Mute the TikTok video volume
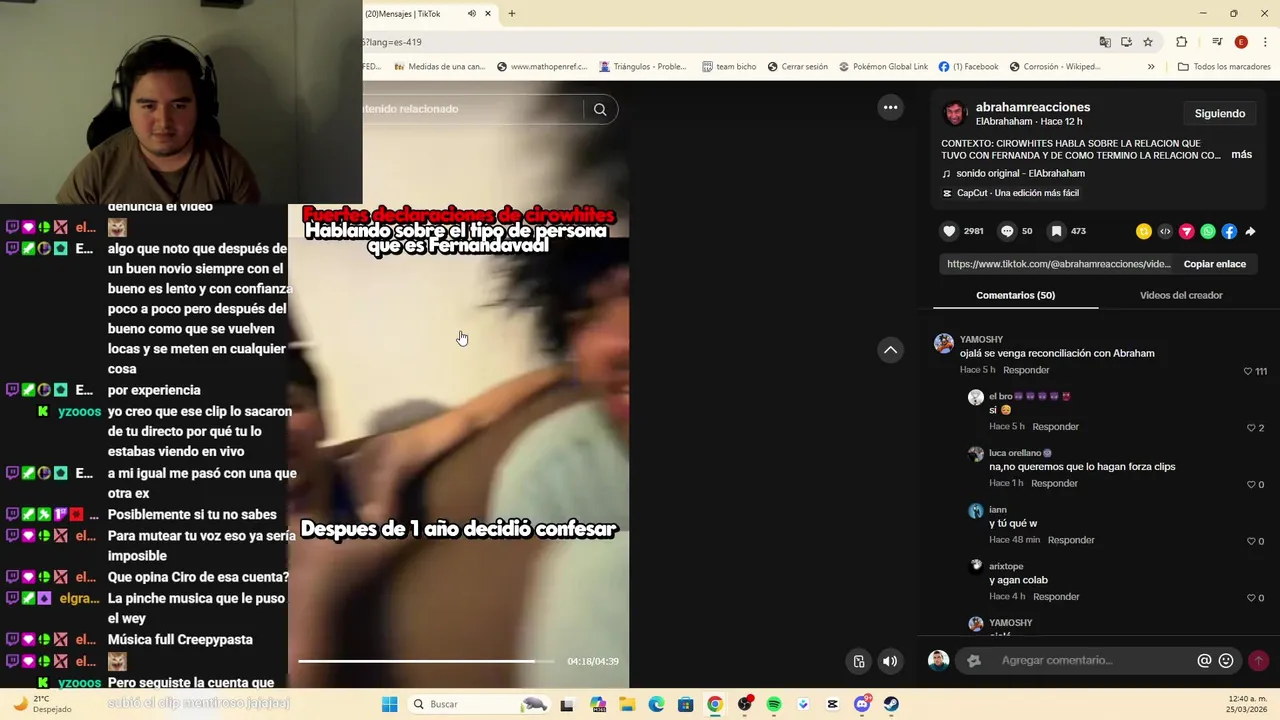 click(x=890, y=661)
